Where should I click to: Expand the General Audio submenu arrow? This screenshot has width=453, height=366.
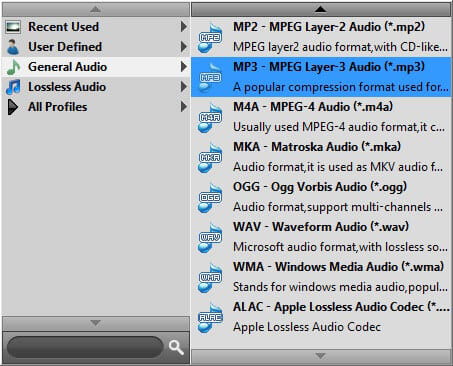click(x=183, y=67)
